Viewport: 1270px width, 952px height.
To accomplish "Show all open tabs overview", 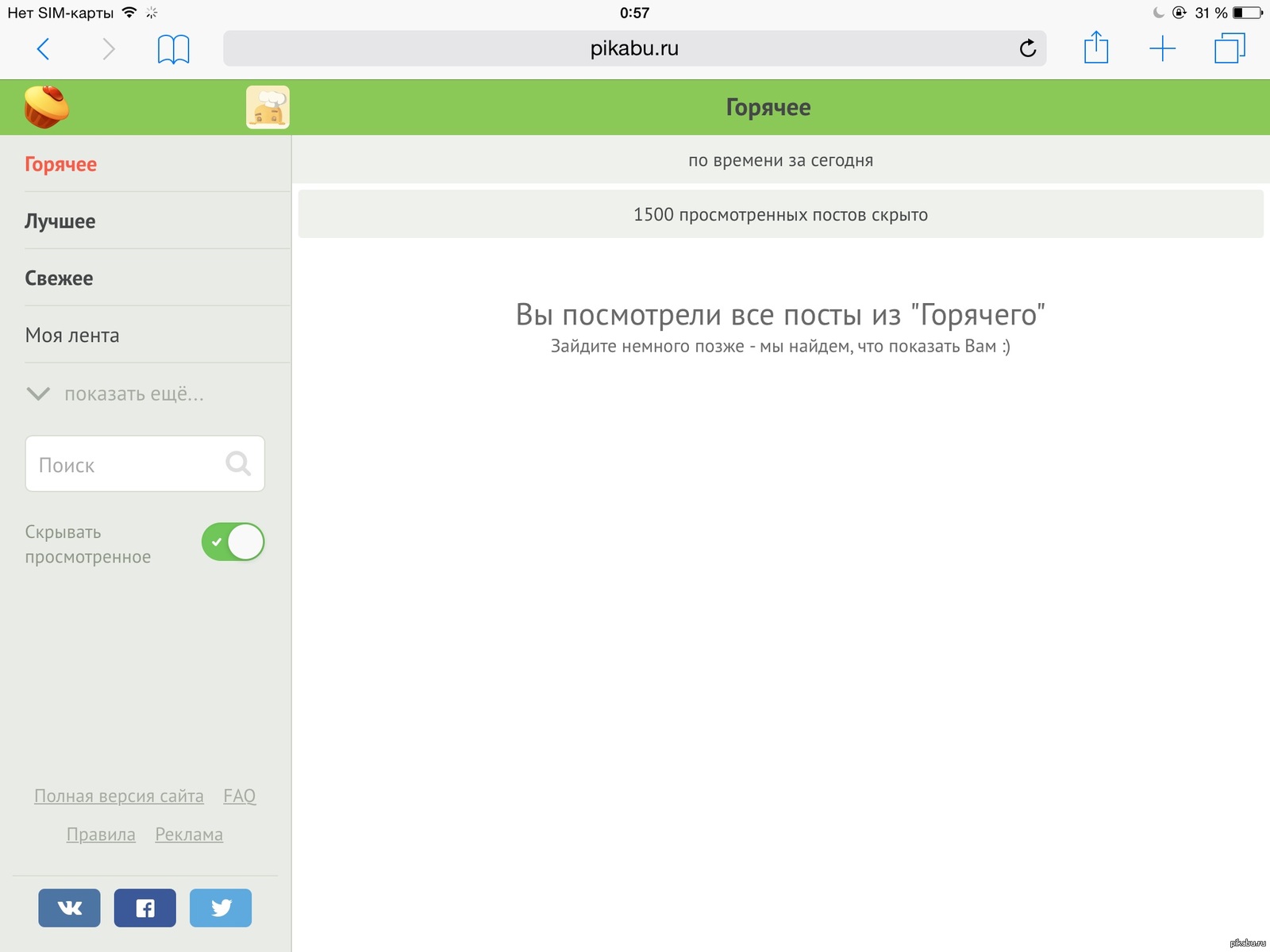I will [1230, 48].
